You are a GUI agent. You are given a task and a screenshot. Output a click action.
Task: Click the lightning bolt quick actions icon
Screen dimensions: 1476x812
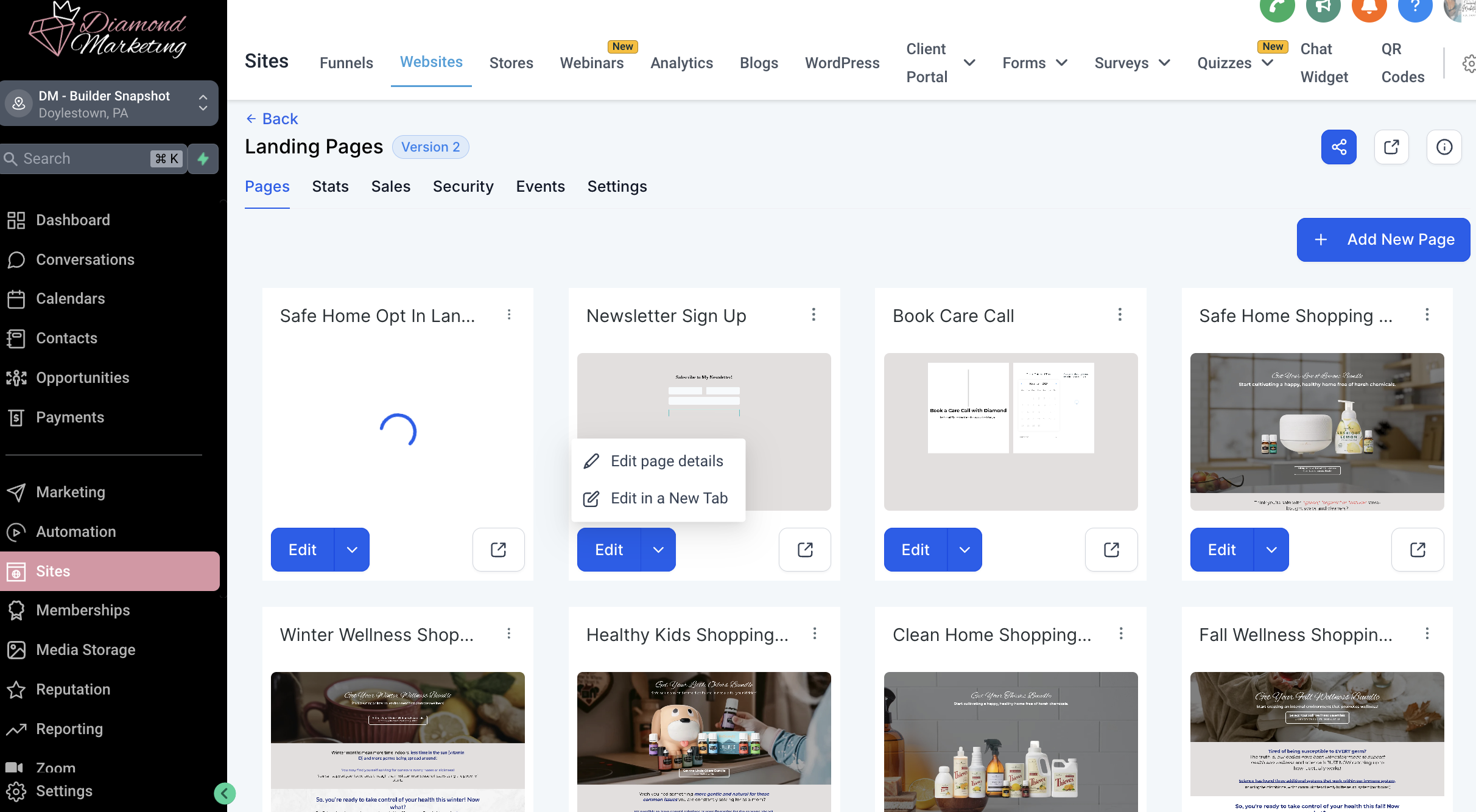point(203,159)
